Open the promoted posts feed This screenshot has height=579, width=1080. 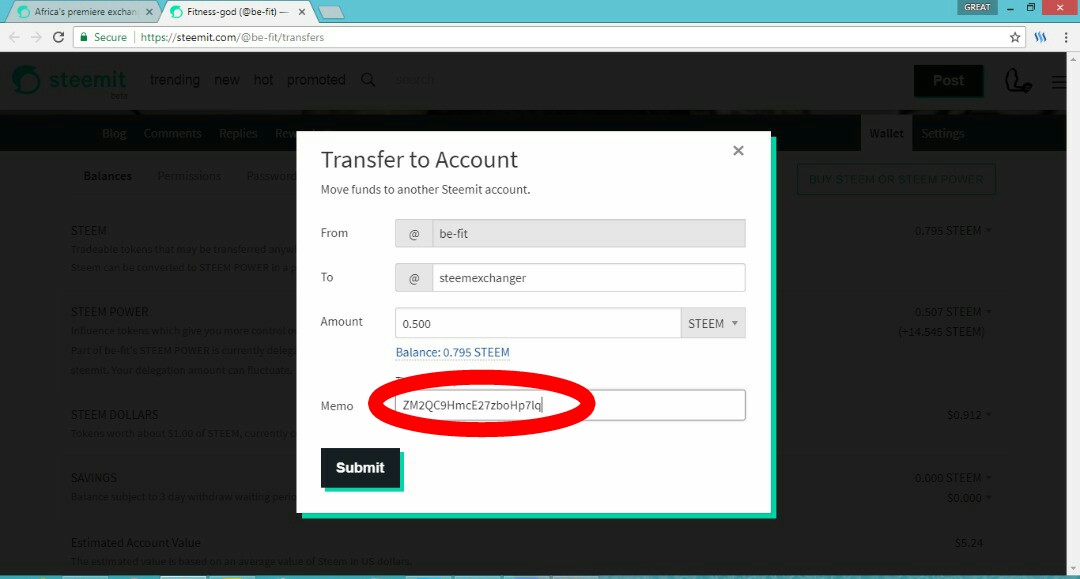pyautogui.click(x=316, y=80)
